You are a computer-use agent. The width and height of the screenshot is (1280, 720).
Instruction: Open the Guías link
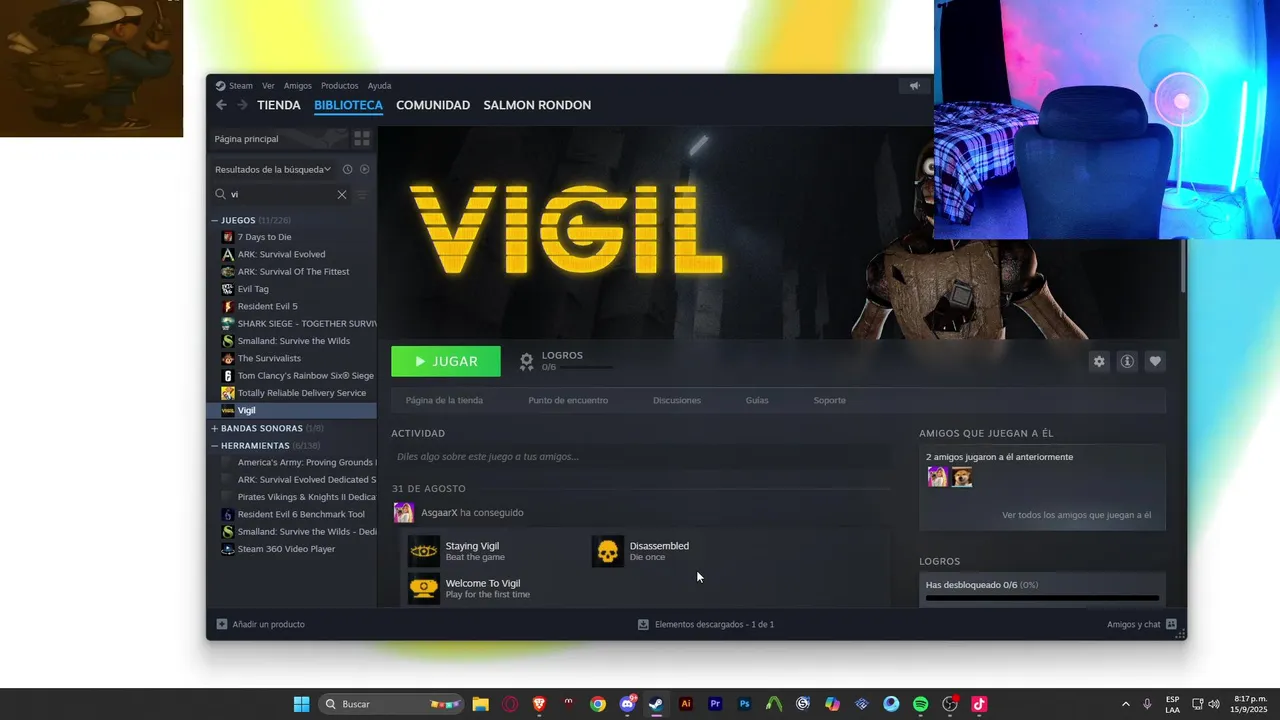coord(757,401)
